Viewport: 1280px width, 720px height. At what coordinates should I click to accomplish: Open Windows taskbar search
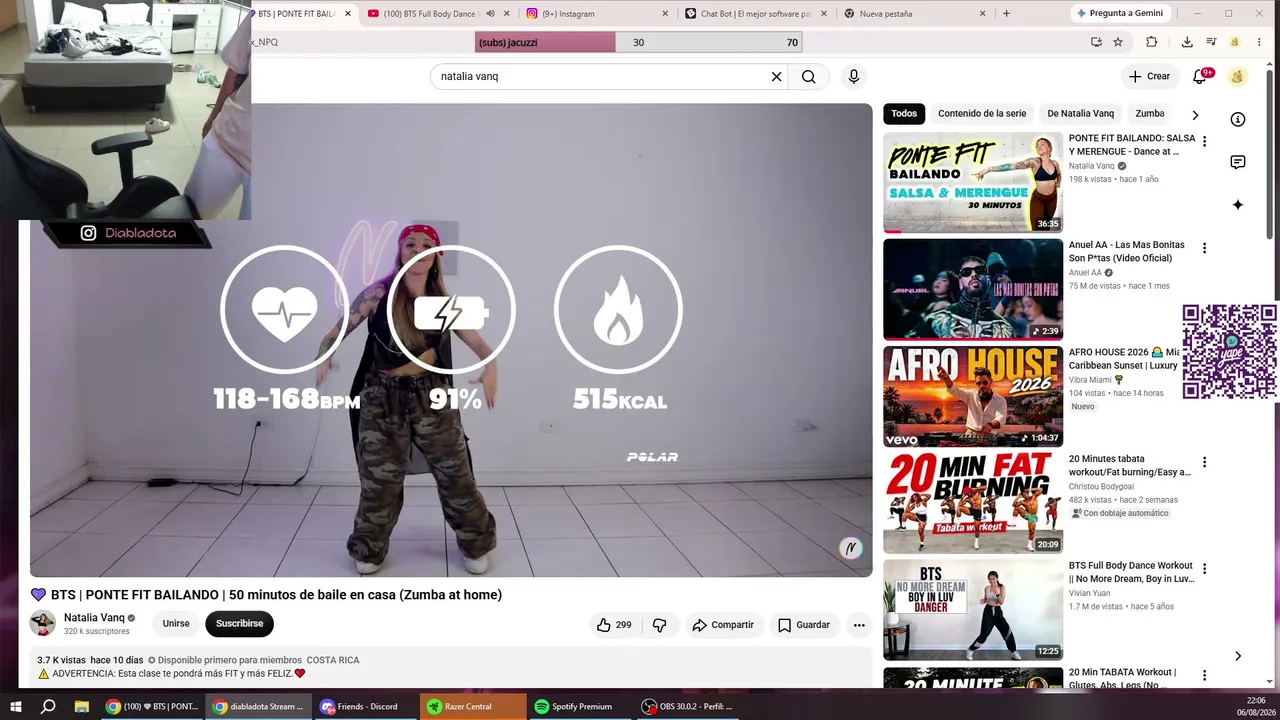pos(48,706)
